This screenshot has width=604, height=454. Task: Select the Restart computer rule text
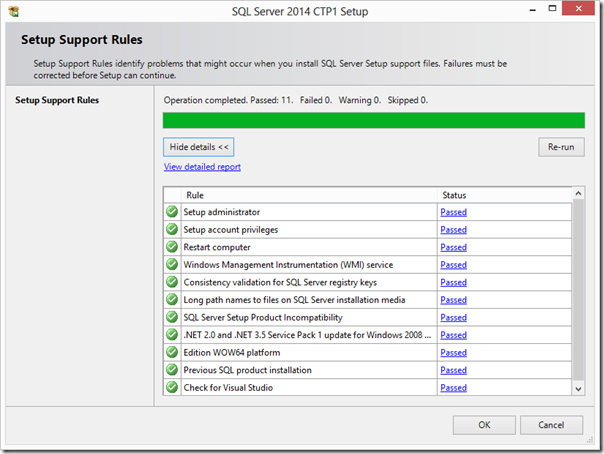tap(217, 247)
